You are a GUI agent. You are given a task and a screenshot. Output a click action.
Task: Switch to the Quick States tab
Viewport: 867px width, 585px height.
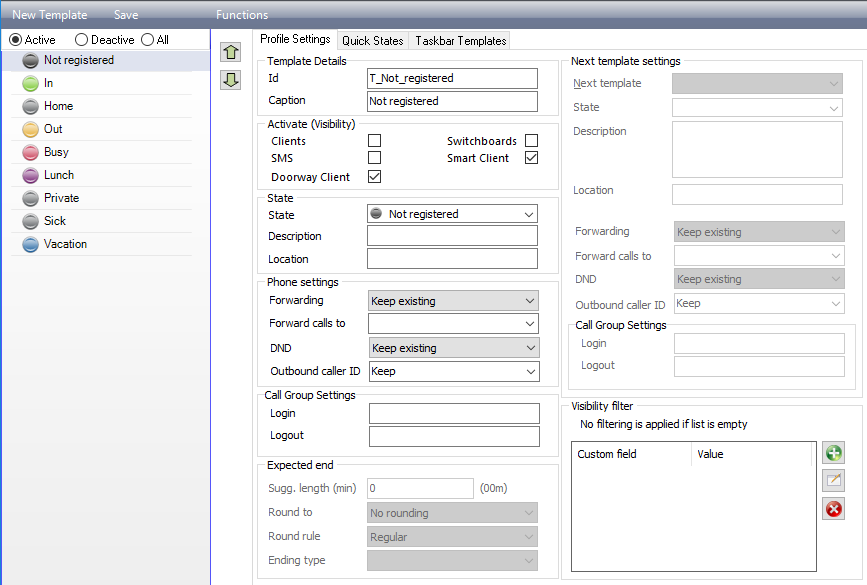[x=373, y=40]
